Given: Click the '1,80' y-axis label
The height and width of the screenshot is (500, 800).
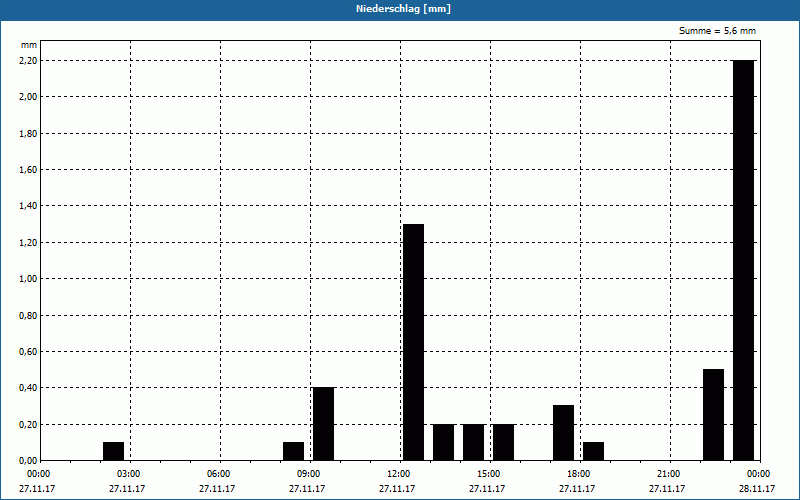Looking at the screenshot, I should (x=28, y=134).
